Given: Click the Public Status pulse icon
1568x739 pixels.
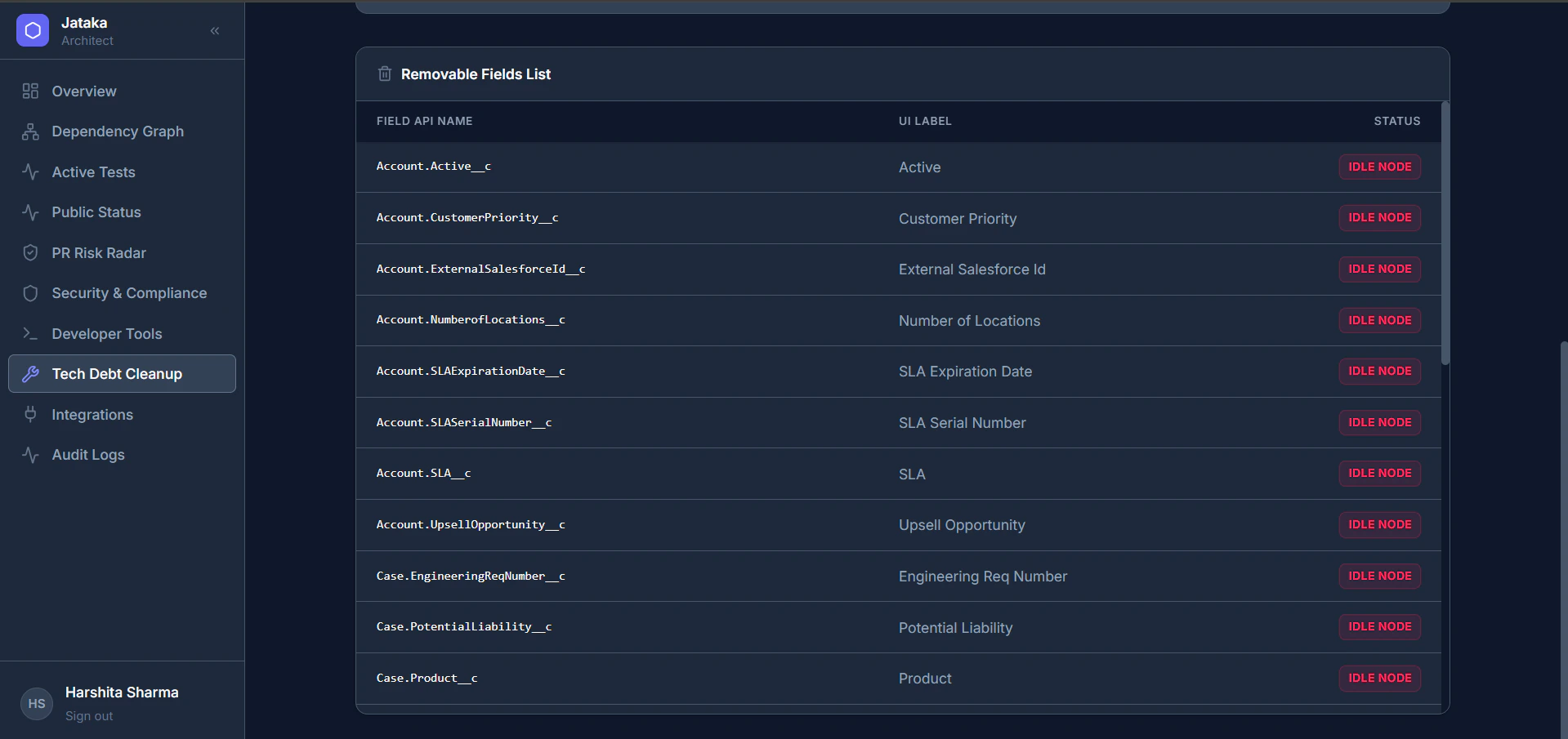Looking at the screenshot, I should pos(30,212).
